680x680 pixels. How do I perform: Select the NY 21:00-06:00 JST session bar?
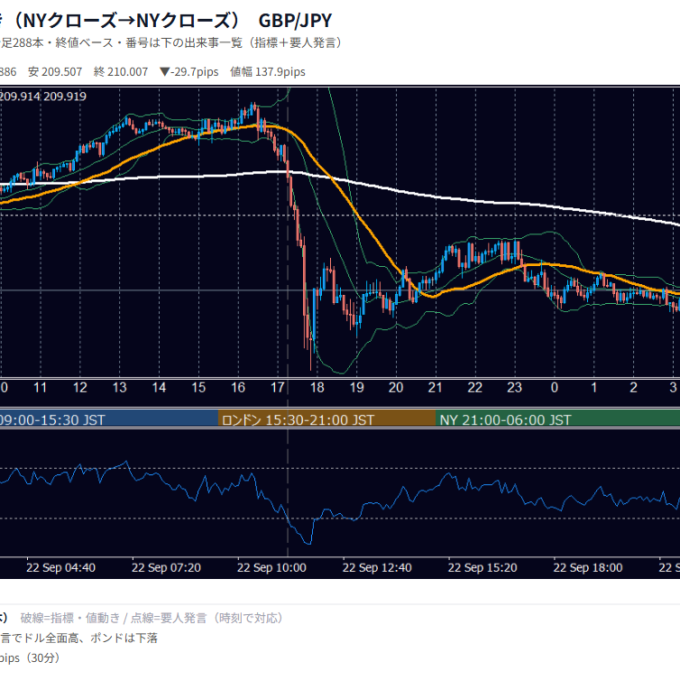[x=558, y=420]
